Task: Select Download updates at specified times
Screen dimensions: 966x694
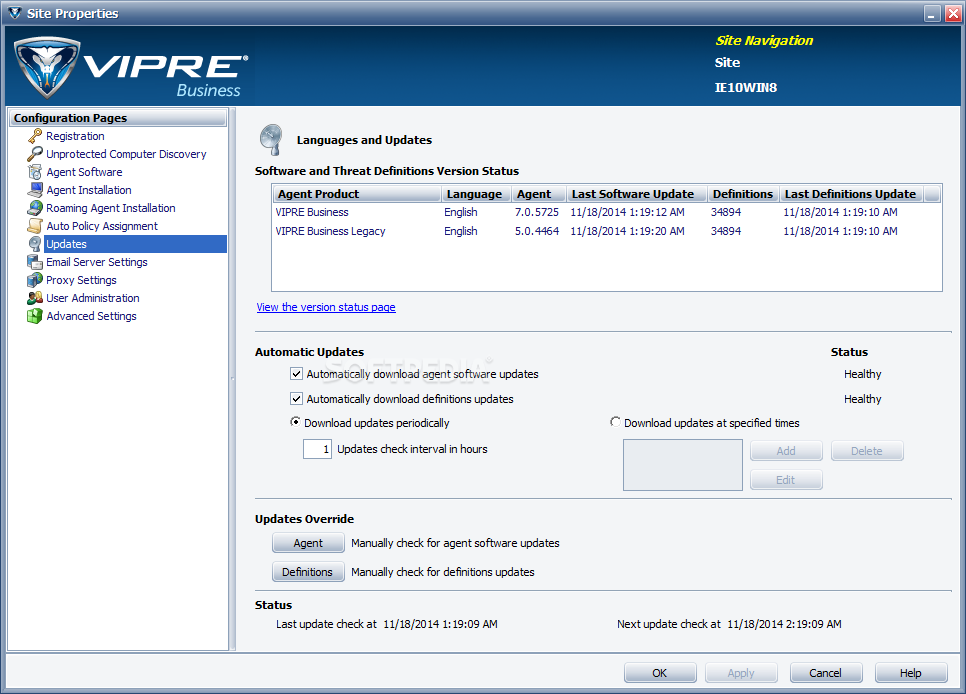Action: [615, 422]
